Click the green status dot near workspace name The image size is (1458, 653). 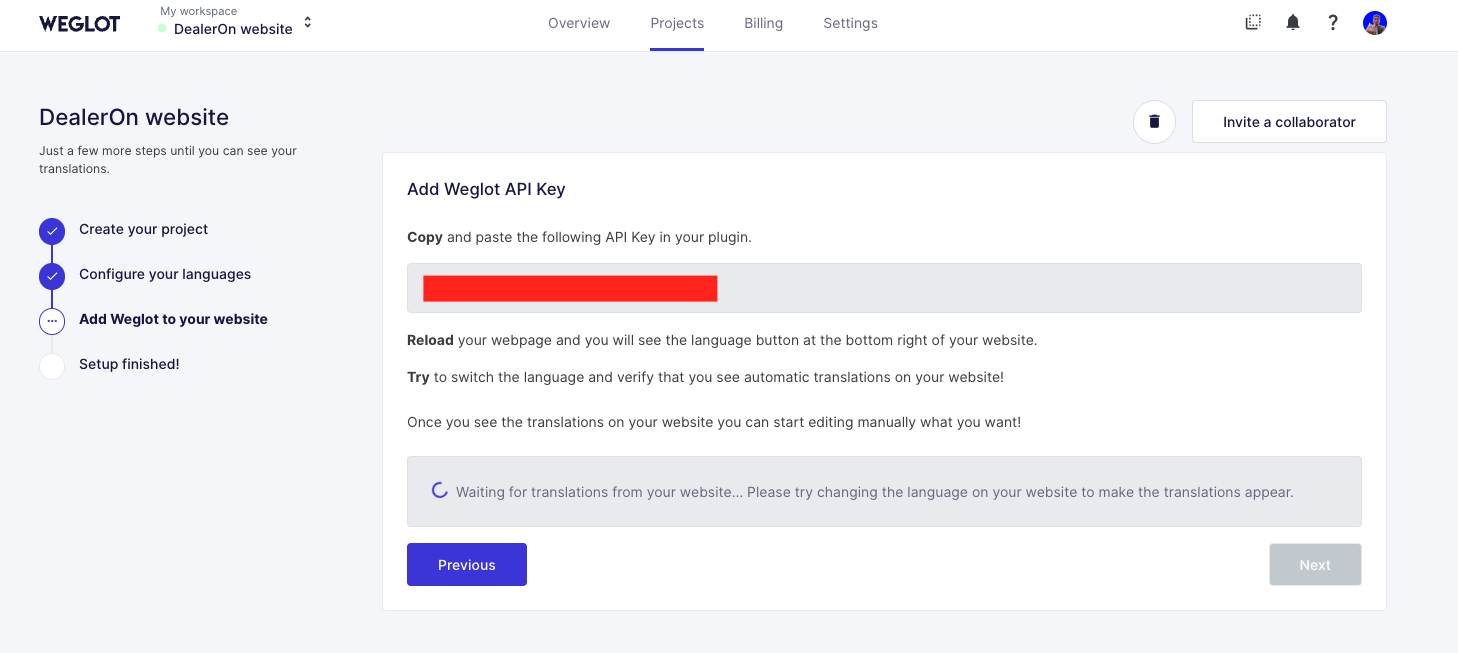click(x=162, y=29)
